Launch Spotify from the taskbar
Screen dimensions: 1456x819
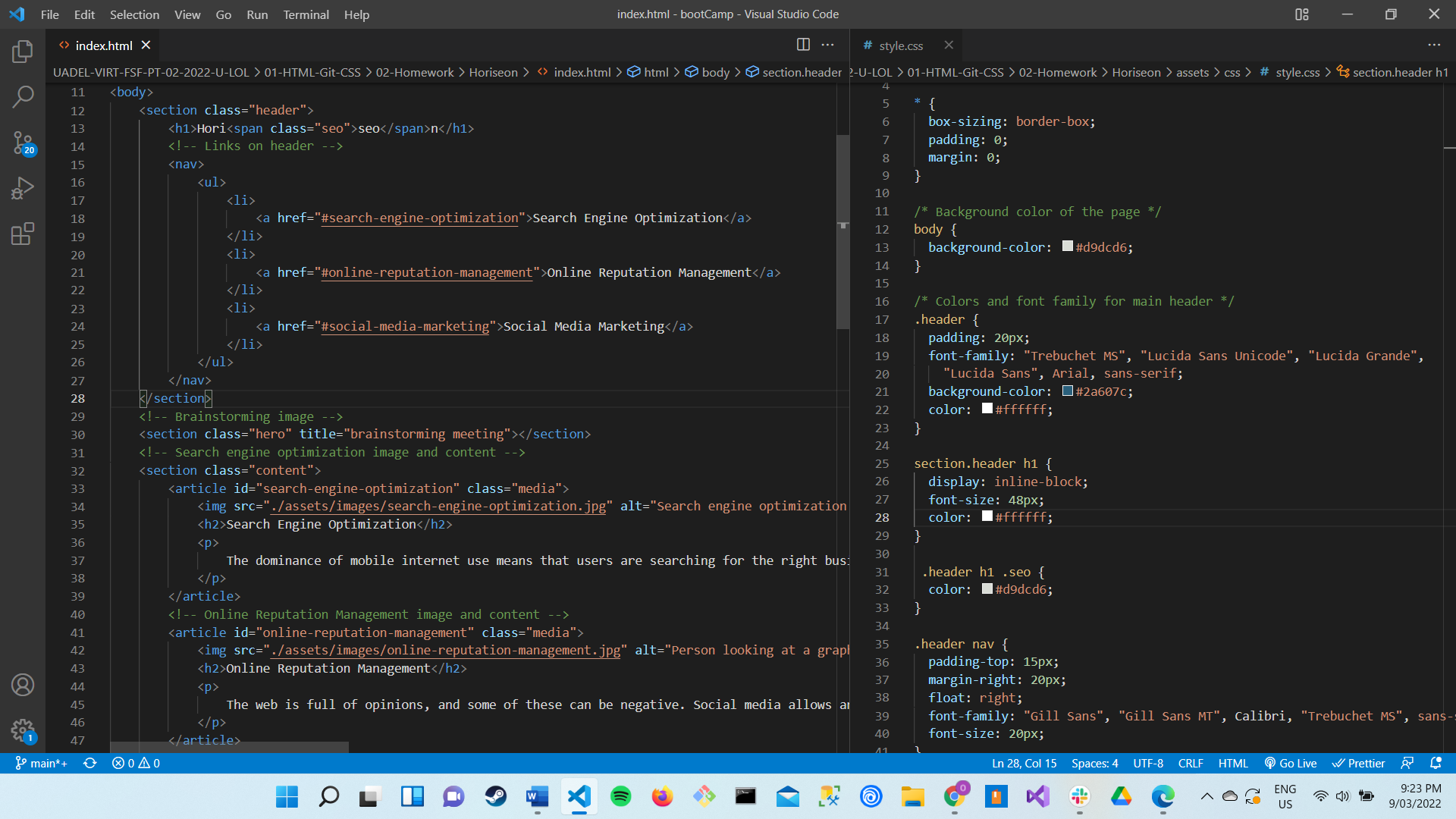coord(620,797)
